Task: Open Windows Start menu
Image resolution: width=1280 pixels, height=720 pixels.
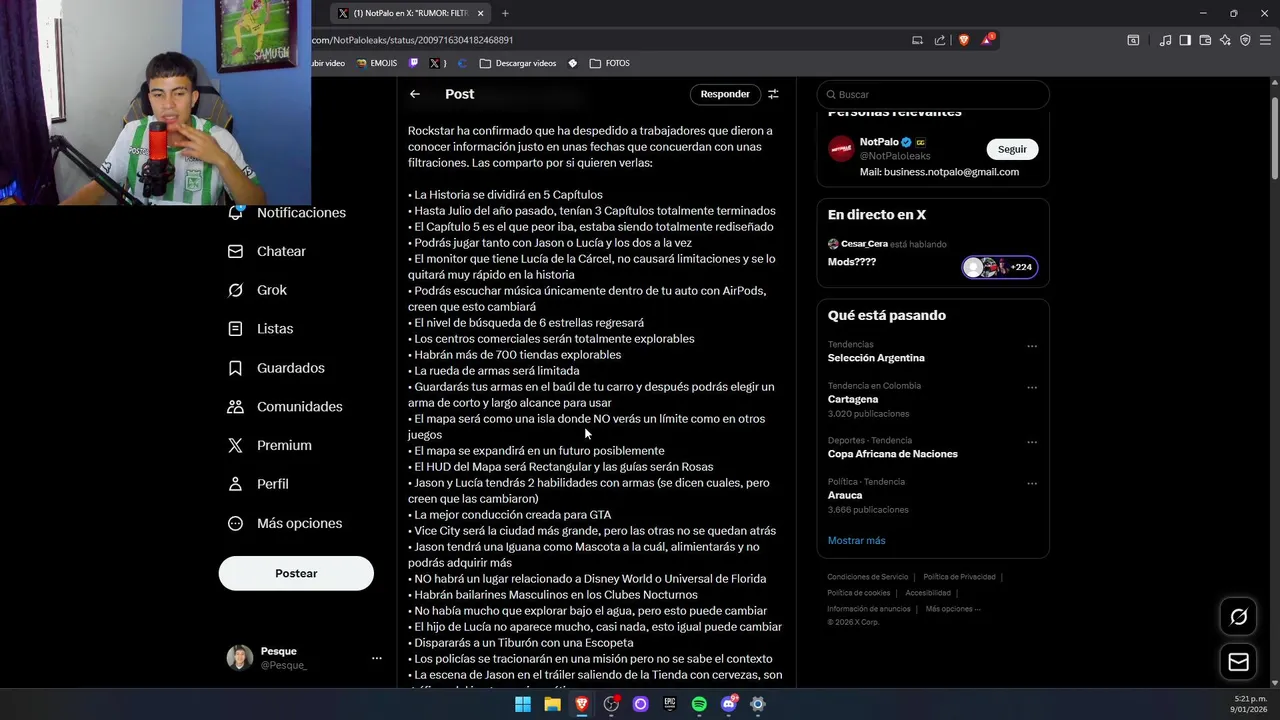Action: click(523, 704)
